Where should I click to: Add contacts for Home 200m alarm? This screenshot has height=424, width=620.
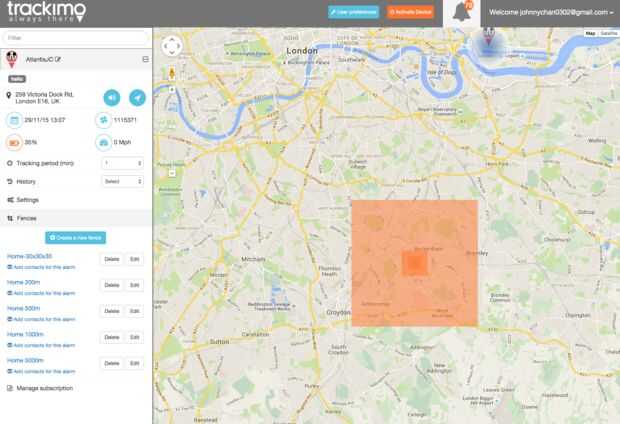[42, 293]
